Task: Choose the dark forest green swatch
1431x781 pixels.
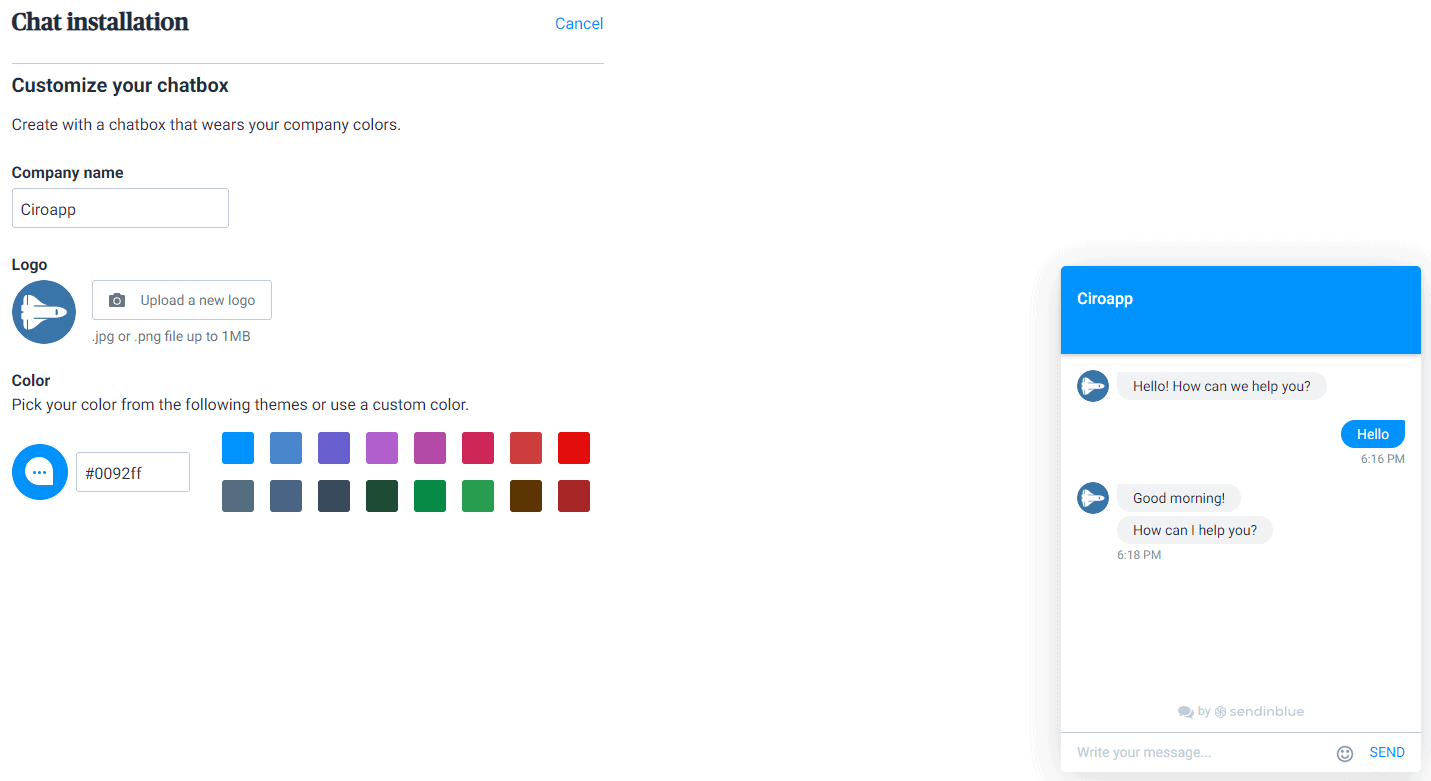Action: [382, 496]
